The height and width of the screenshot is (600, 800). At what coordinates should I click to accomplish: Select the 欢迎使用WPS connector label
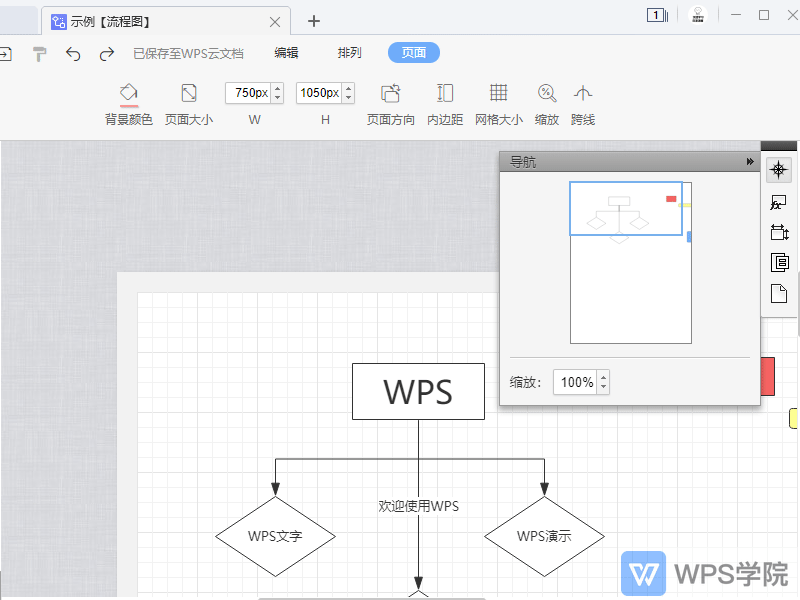pos(418,506)
